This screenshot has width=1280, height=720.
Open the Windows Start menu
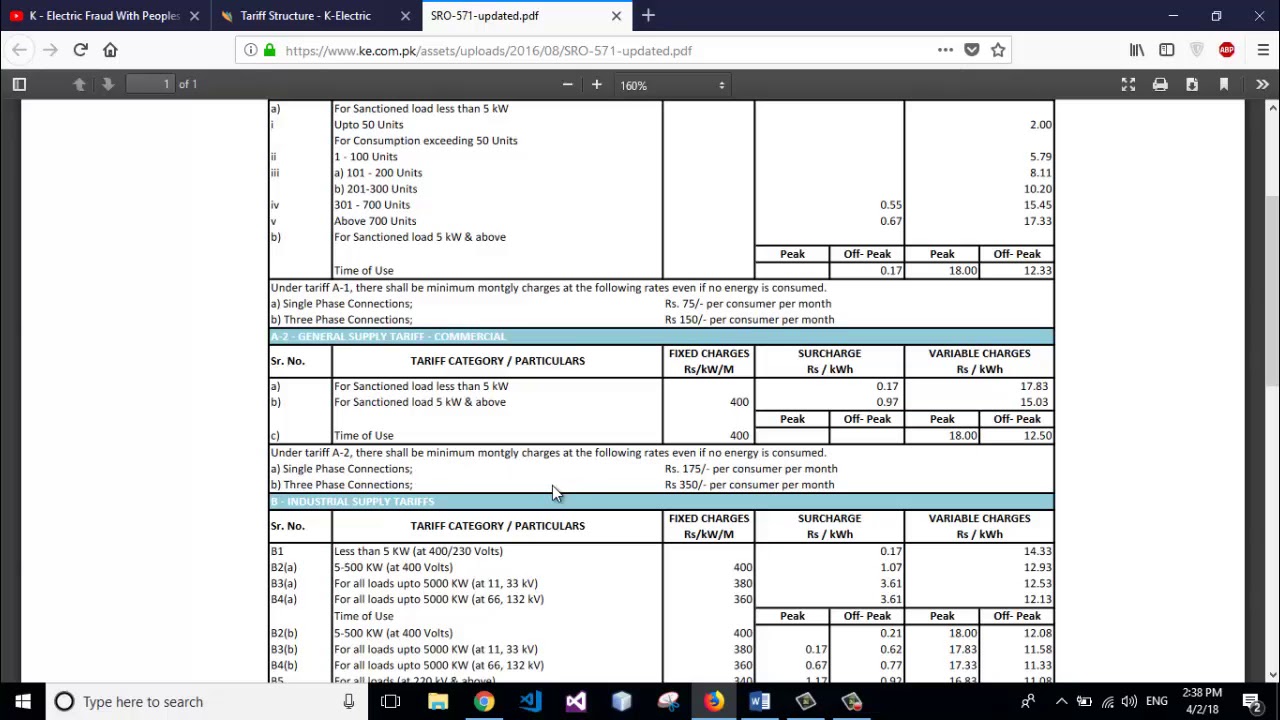click(23, 702)
